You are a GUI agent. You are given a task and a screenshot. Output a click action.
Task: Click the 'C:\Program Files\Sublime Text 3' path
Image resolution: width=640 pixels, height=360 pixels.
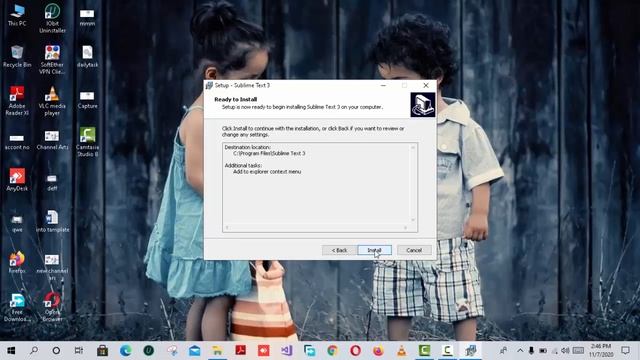[269, 153]
